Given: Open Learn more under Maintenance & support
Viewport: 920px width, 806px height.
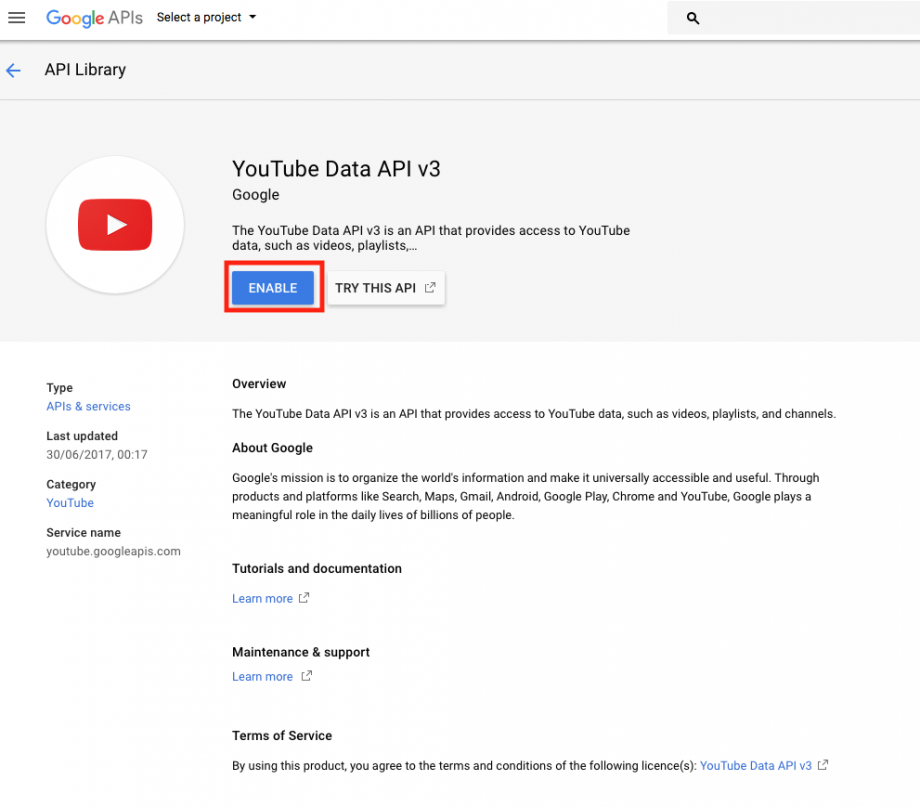Looking at the screenshot, I should click(x=262, y=677).
